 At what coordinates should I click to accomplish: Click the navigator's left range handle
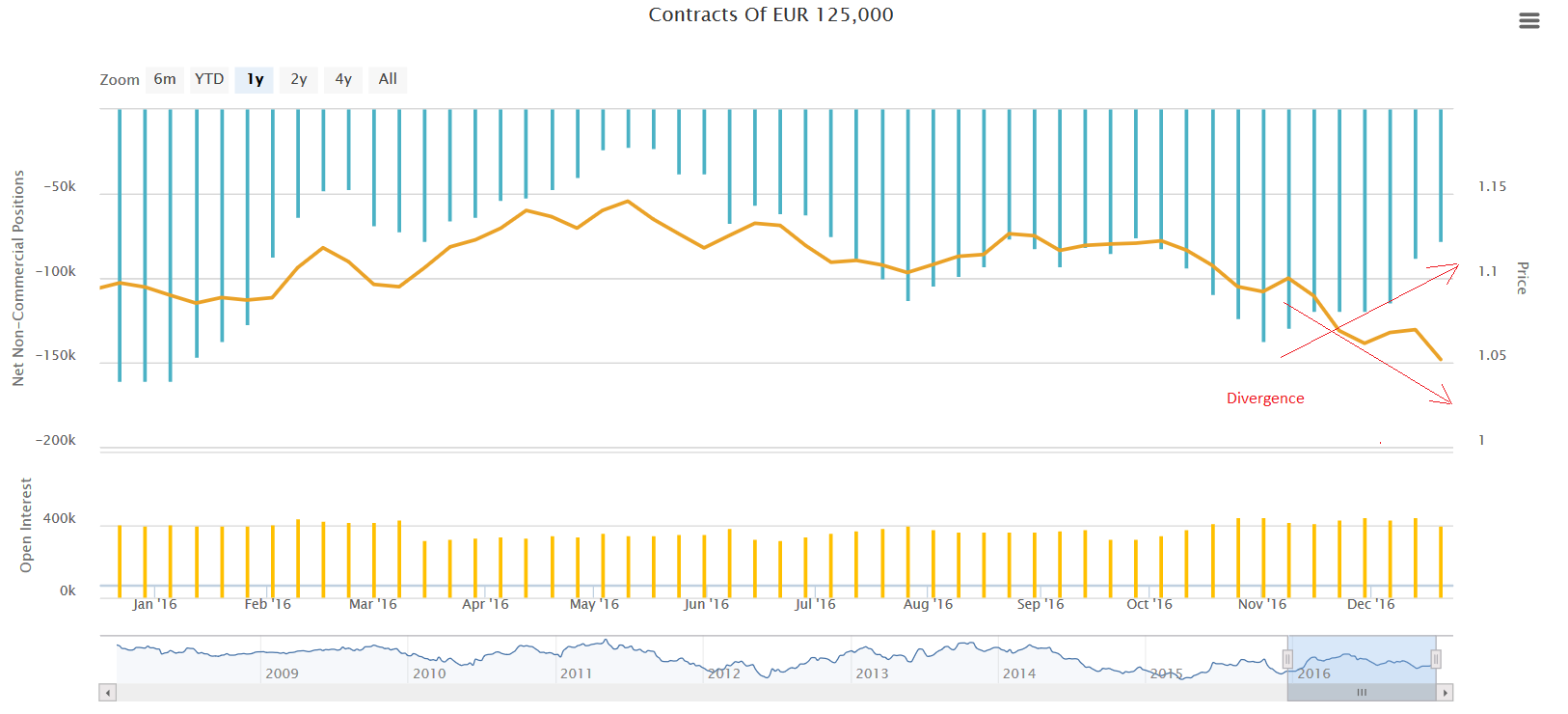pos(1287,659)
